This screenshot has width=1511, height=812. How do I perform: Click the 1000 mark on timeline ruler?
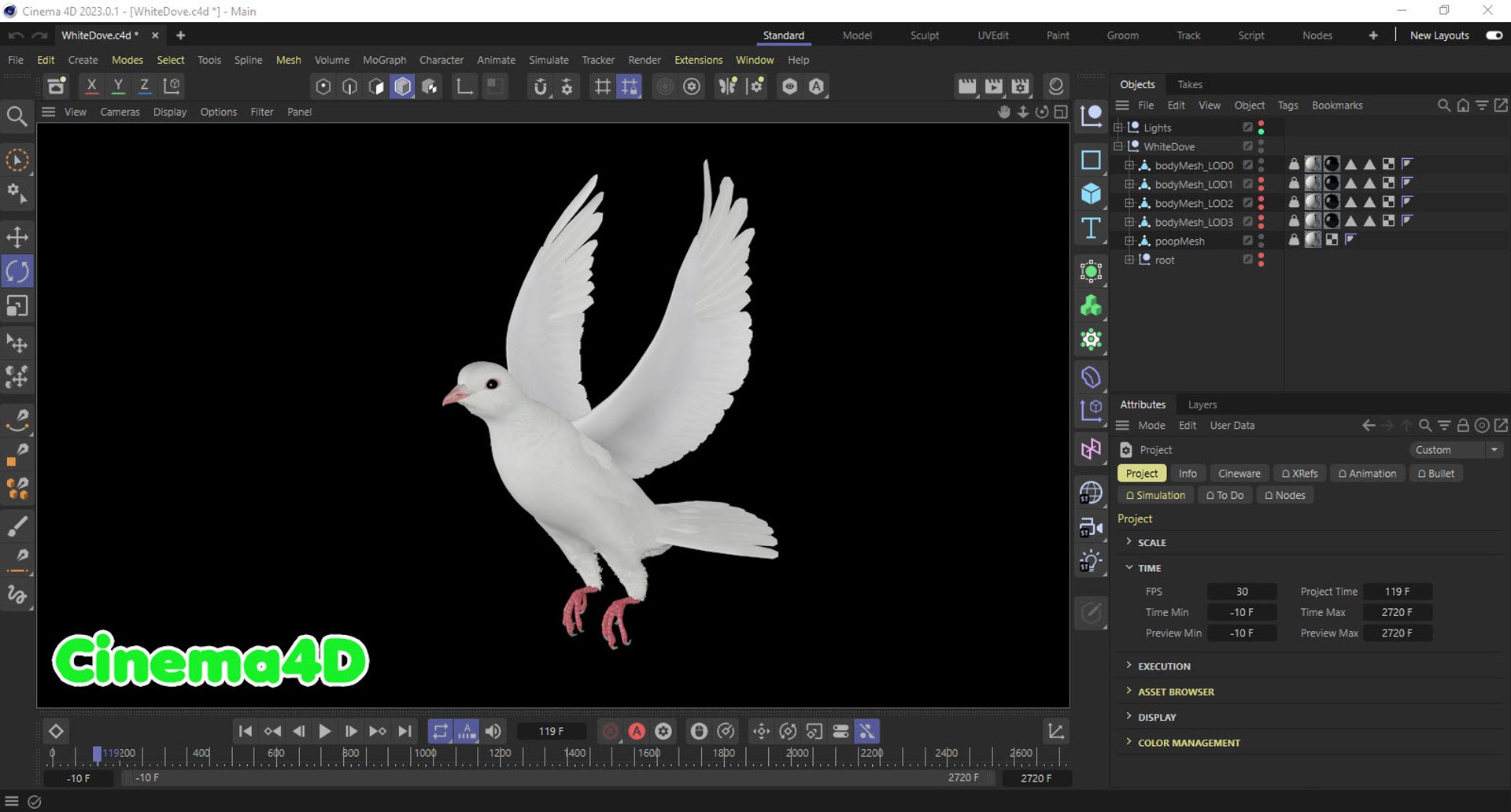tap(425, 754)
